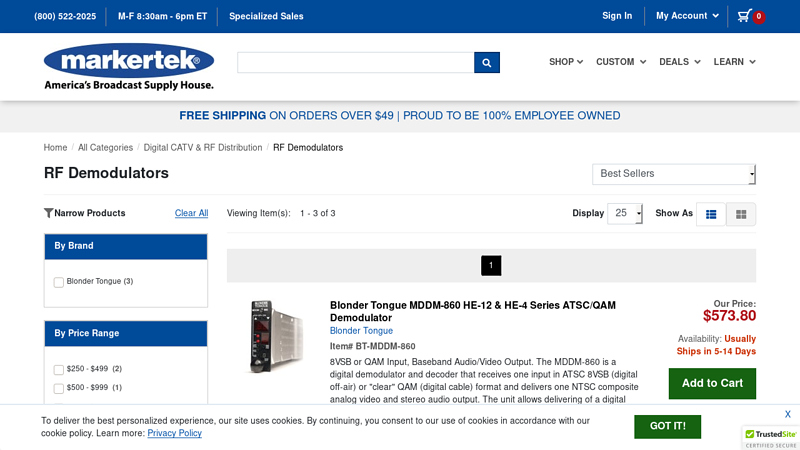Click the $573.80 price text
Image resolution: width=800 pixels, height=450 pixels.
pyautogui.click(x=729, y=316)
